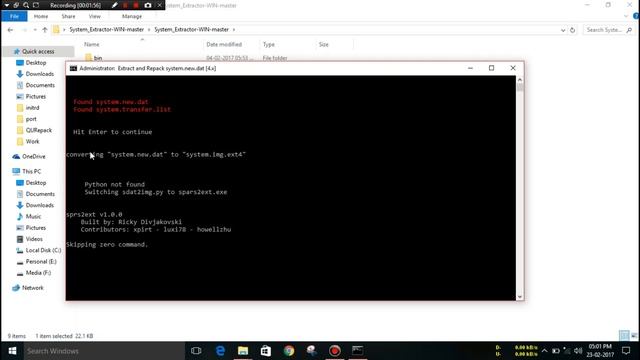The width and height of the screenshot is (640, 360).
Task: Open the Home ribbon tab
Action: [x=41, y=16]
